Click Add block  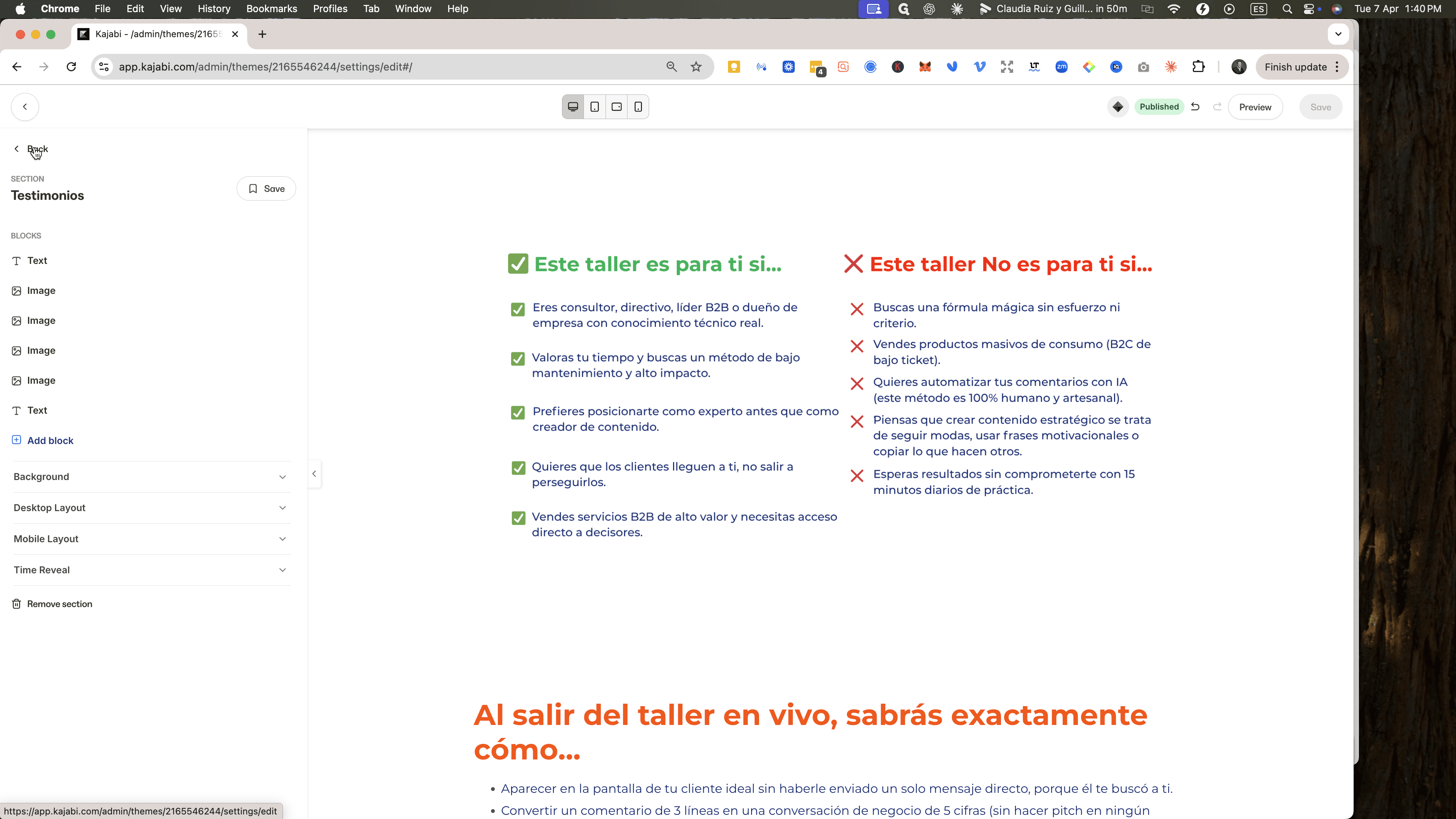[50, 440]
